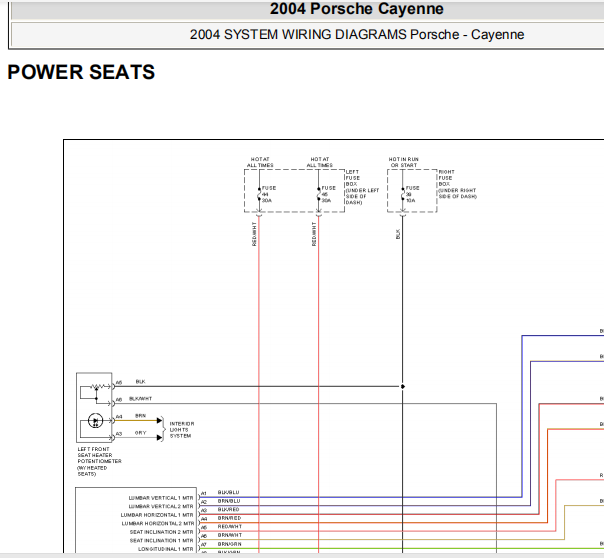This screenshot has height=558, width=604.
Task: Click 'HOT IN RUN OR START' label
Action: pyautogui.click(x=403, y=162)
